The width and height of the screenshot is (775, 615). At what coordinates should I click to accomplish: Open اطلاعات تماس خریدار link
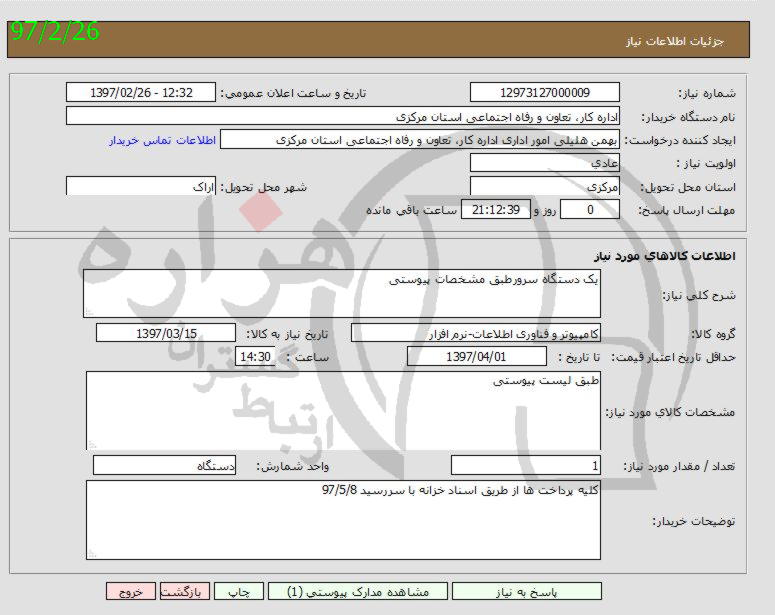tap(162, 140)
